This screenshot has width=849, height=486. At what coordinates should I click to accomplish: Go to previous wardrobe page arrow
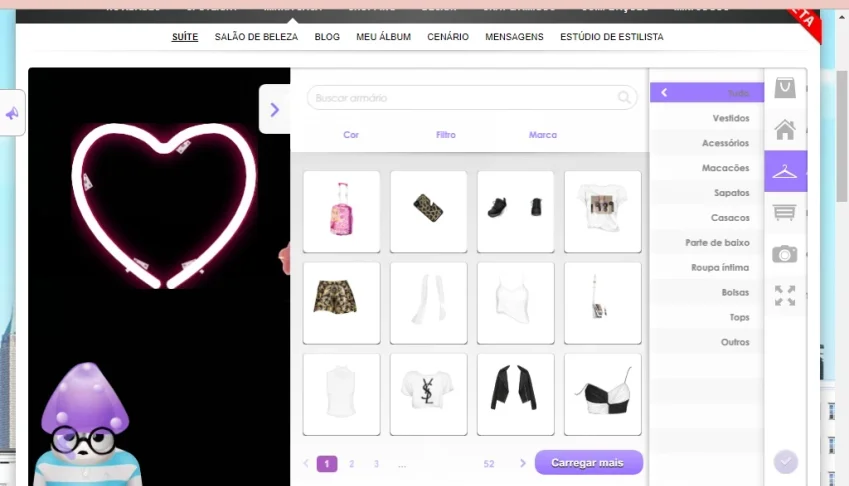click(306, 463)
